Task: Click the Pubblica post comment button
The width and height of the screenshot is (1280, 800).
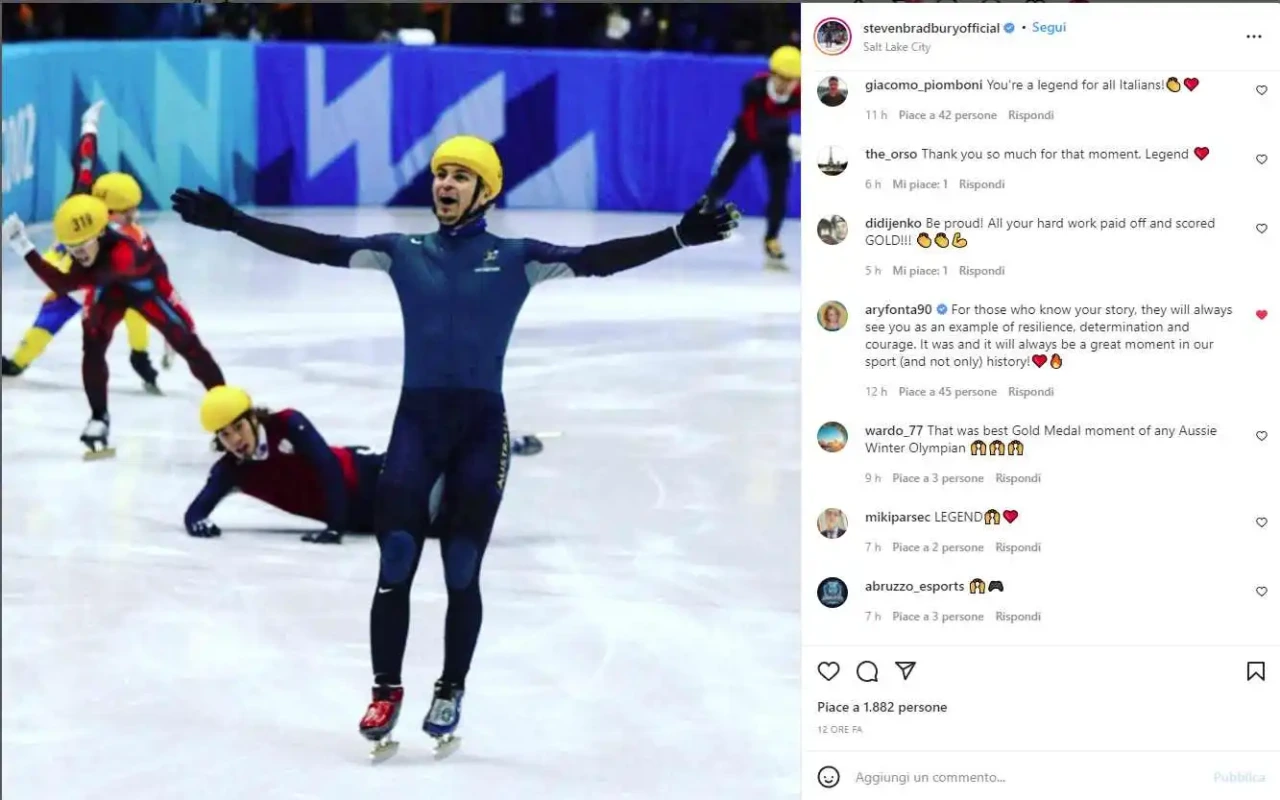Action: coord(1239,777)
